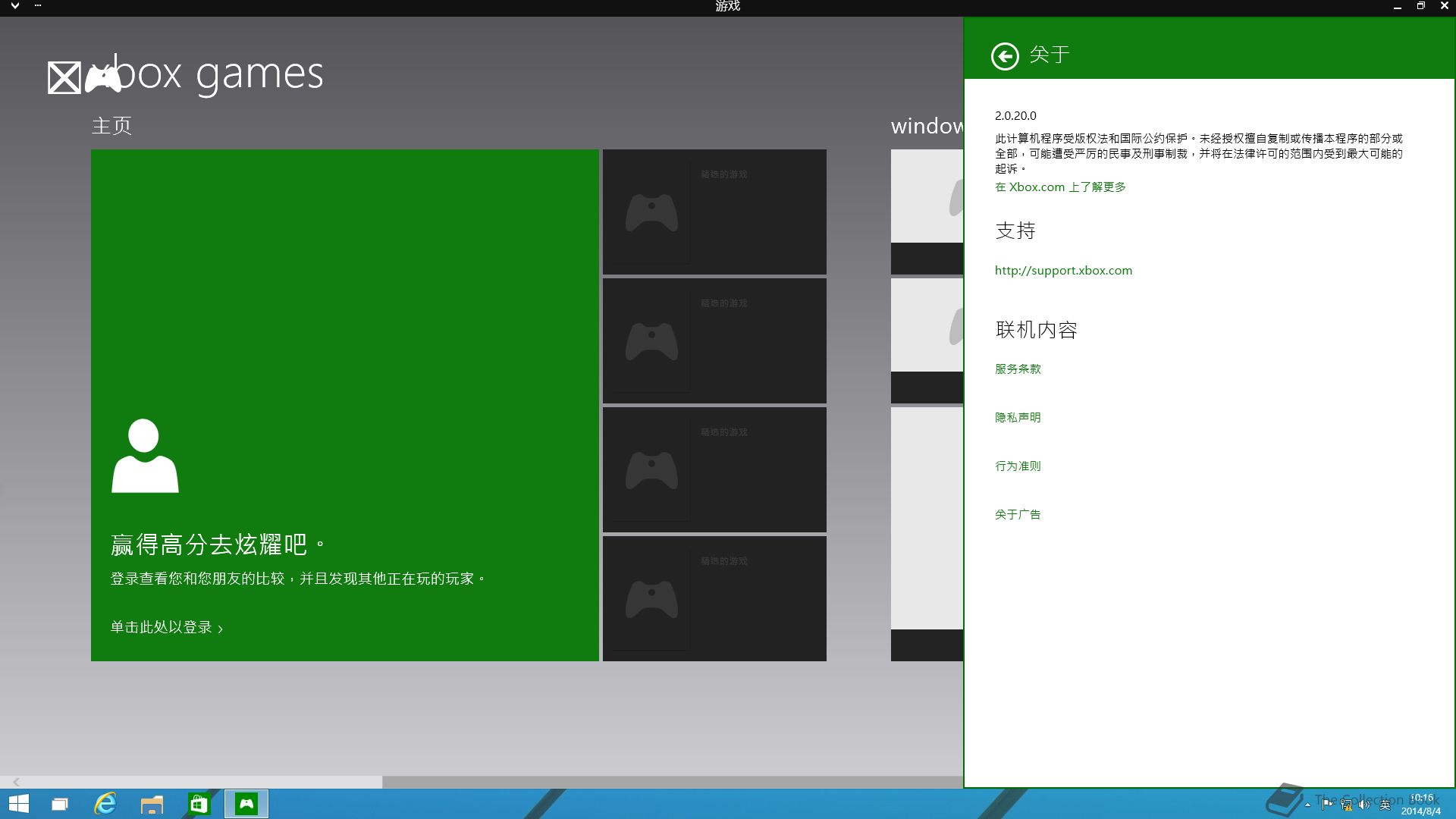Open the title bar ellipsis menu
This screenshot has height=819, width=1456.
click(38, 6)
